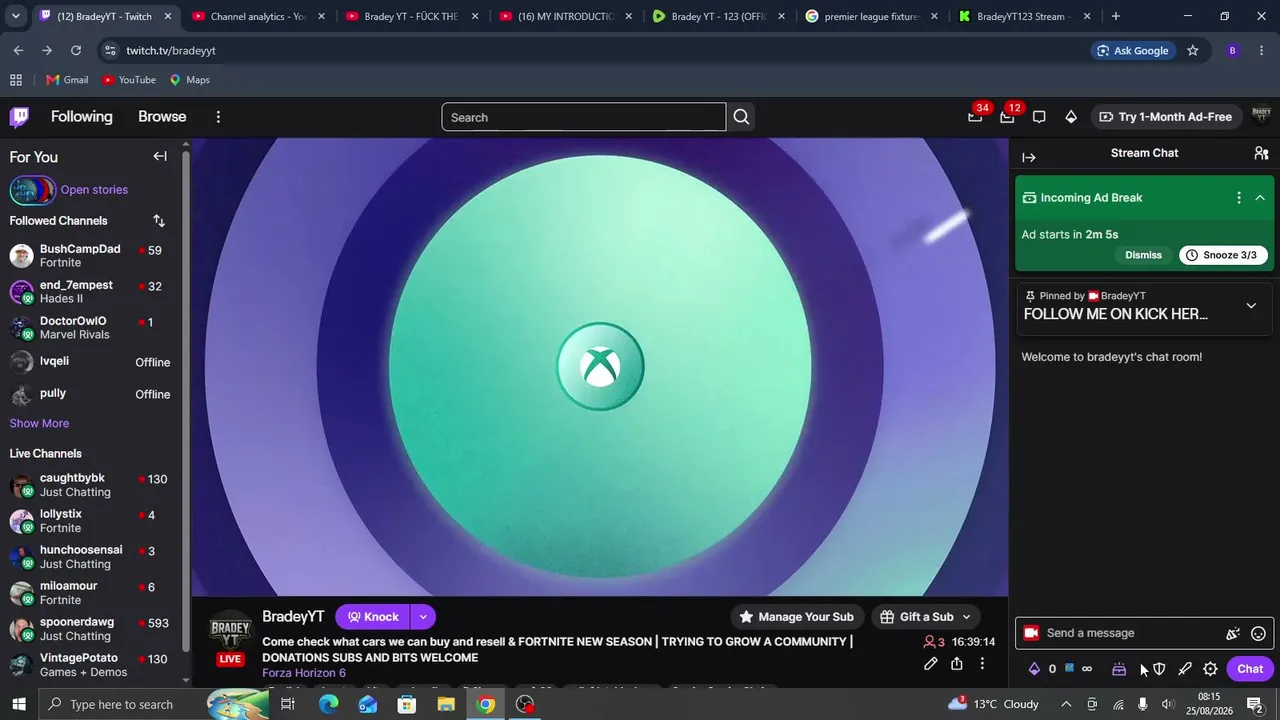This screenshot has height=720, width=1280.
Task: Open stream more options below video
Action: click(982, 664)
